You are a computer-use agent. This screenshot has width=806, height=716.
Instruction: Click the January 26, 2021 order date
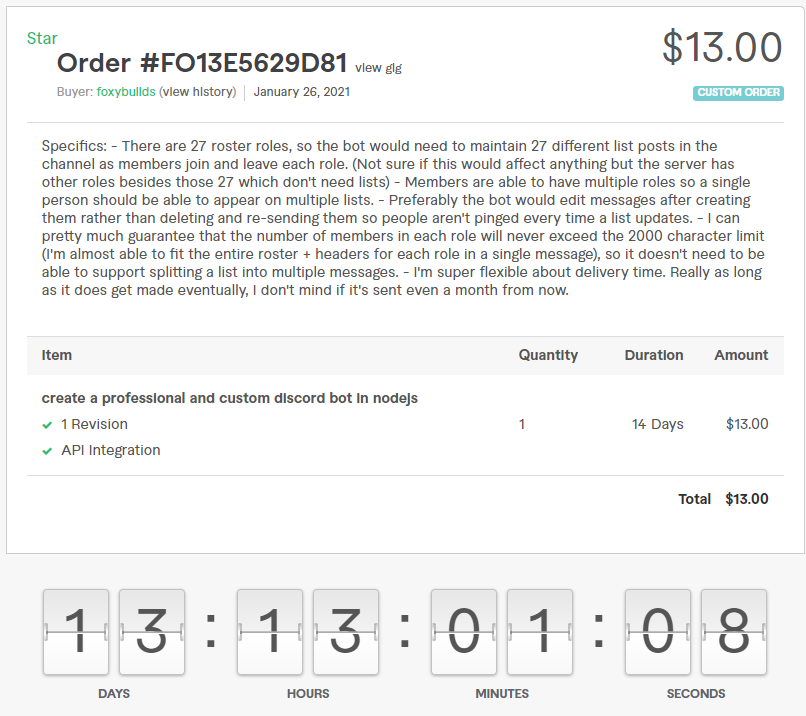click(302, 92)
